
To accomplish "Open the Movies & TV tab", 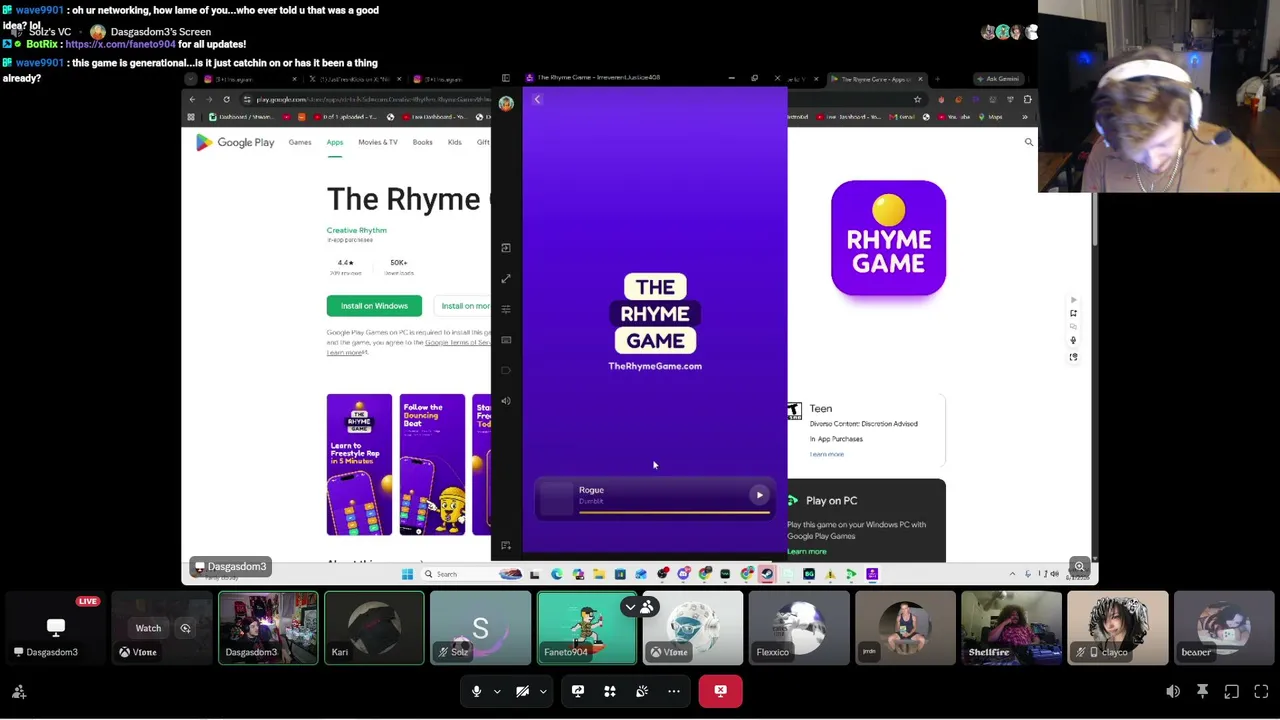I will [x=378, y=142].
